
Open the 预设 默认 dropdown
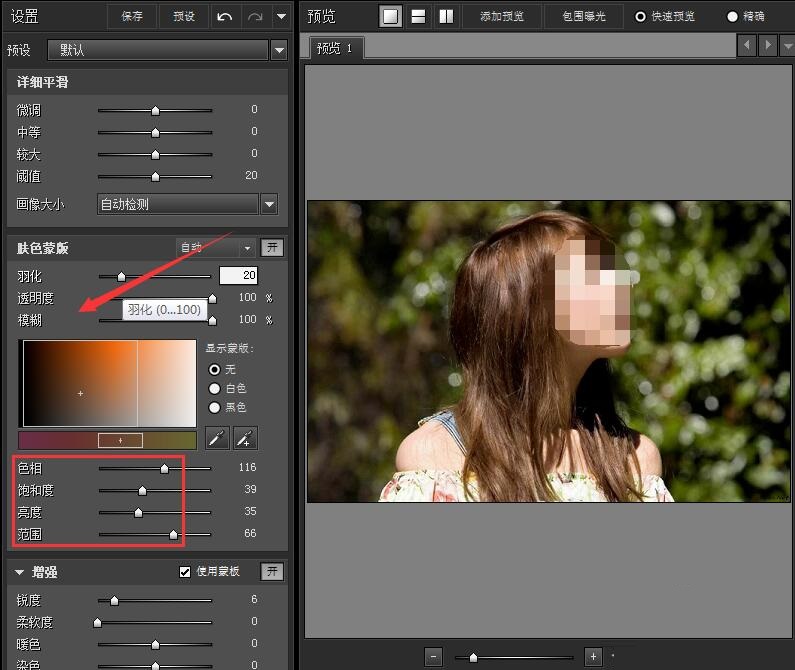[279, 50]
